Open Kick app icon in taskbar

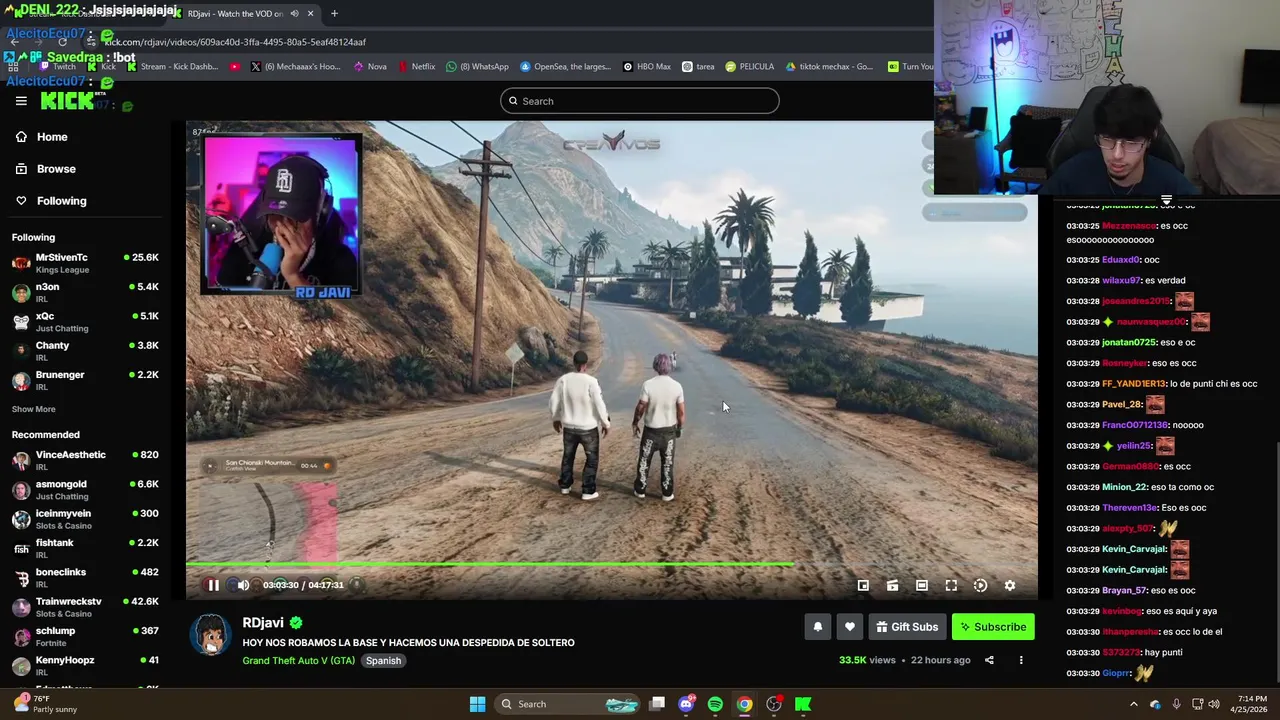point(803,704)
